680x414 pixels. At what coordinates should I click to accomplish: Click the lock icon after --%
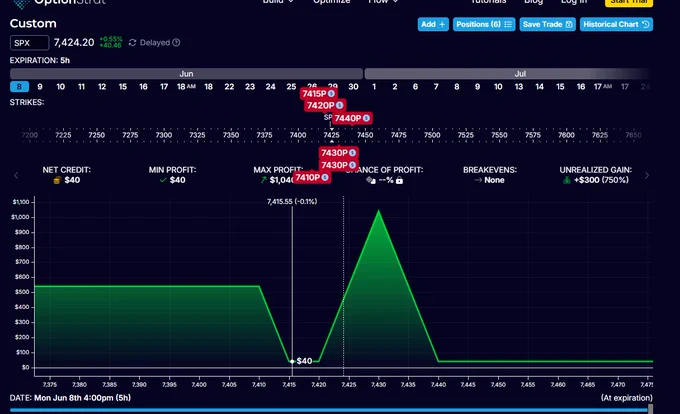point(399,180)
